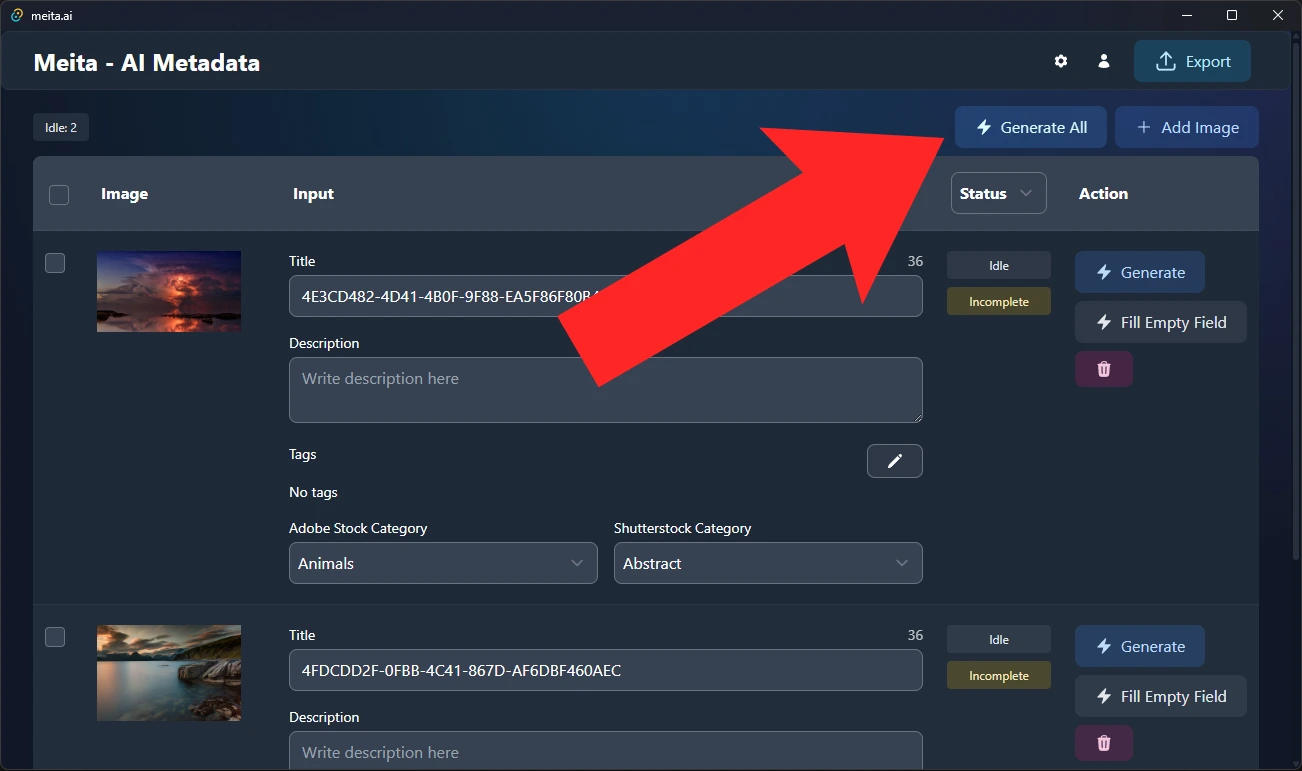Delete the first image via trash icon
1302x771 pixels.
1103,368
